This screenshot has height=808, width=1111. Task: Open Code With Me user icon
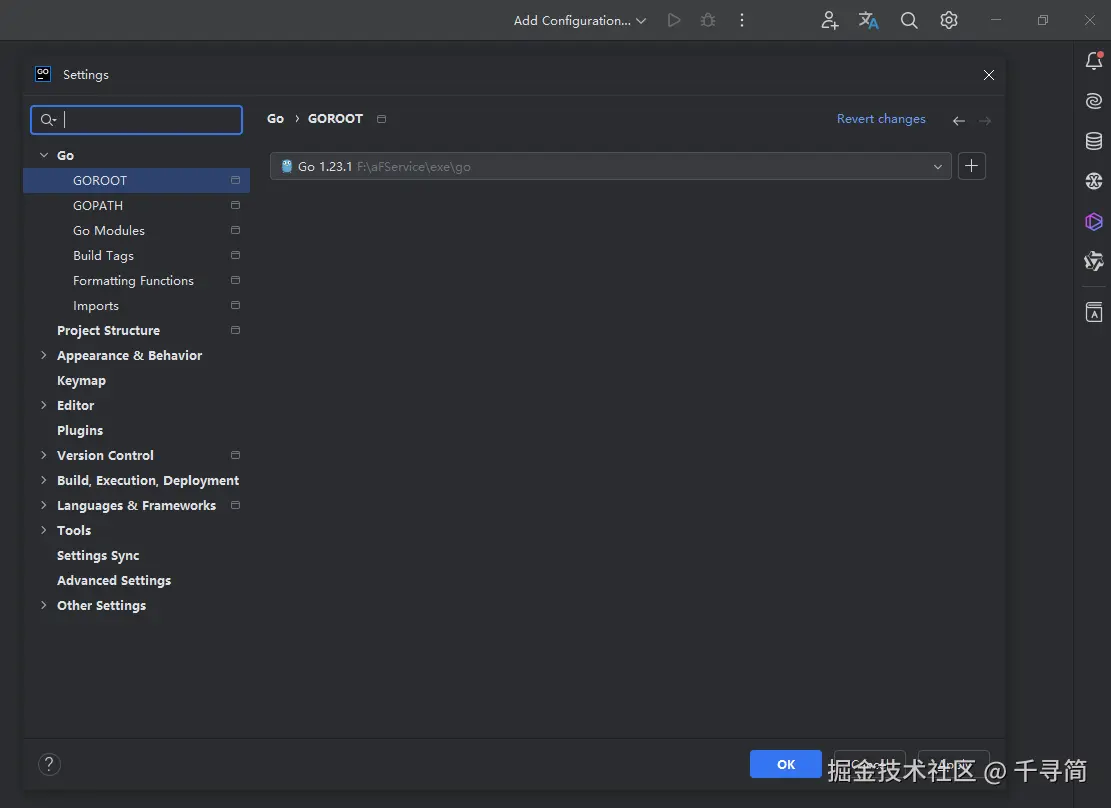(x=830, y=21)
